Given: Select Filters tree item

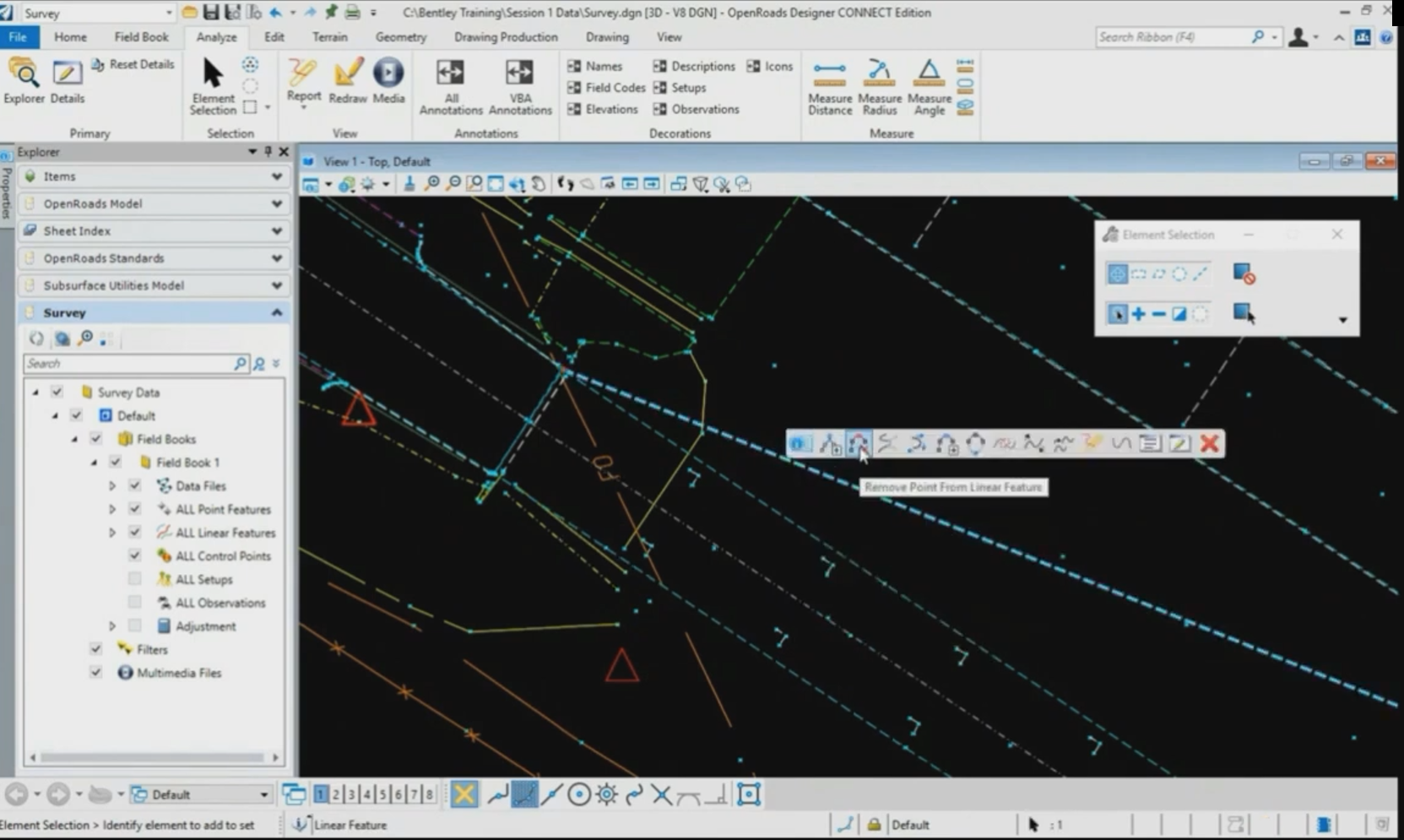Looking at the screenshot, I should pyautogui.click(x=152, y=649).
